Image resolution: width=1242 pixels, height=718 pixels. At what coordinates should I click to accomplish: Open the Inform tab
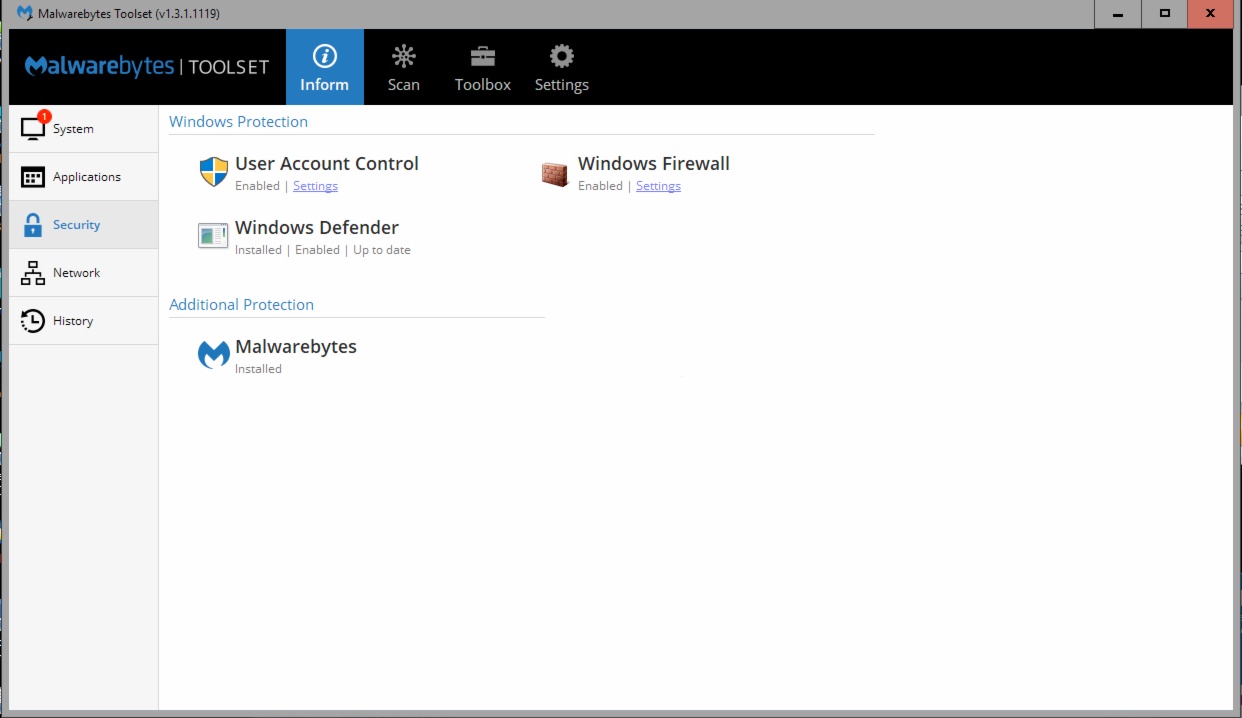tap(324, 67)
